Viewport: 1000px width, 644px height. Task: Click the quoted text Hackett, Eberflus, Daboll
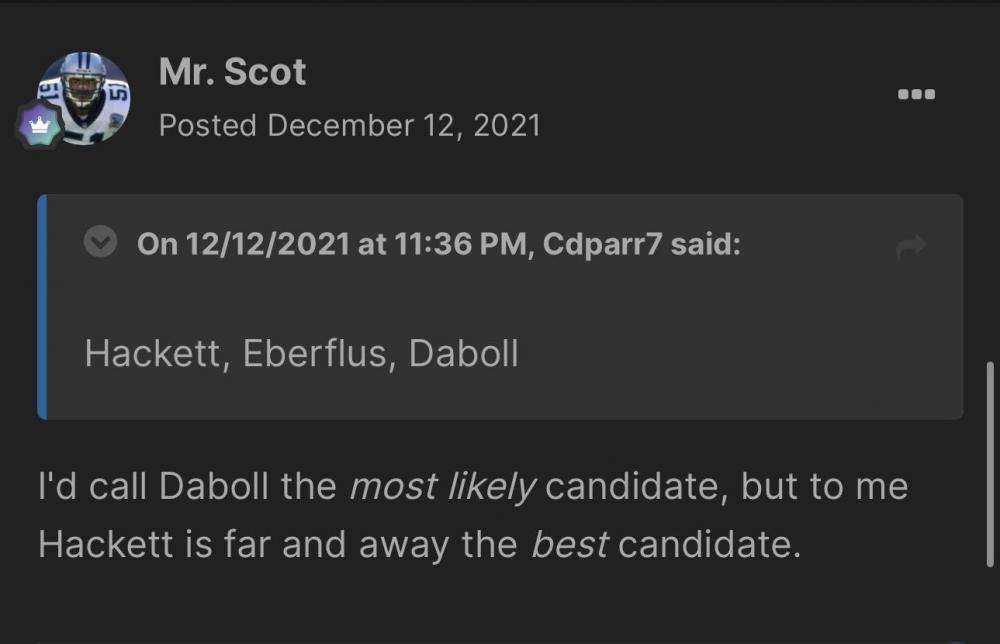click(301, 353)
